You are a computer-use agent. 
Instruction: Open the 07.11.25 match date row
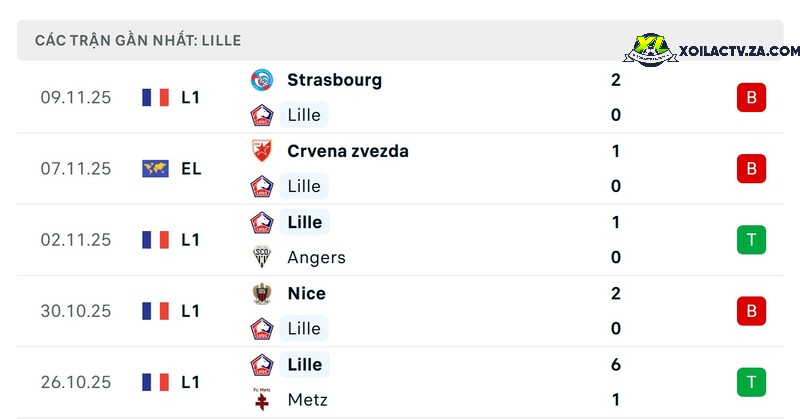pyautogui.click(x=400, y=169)
